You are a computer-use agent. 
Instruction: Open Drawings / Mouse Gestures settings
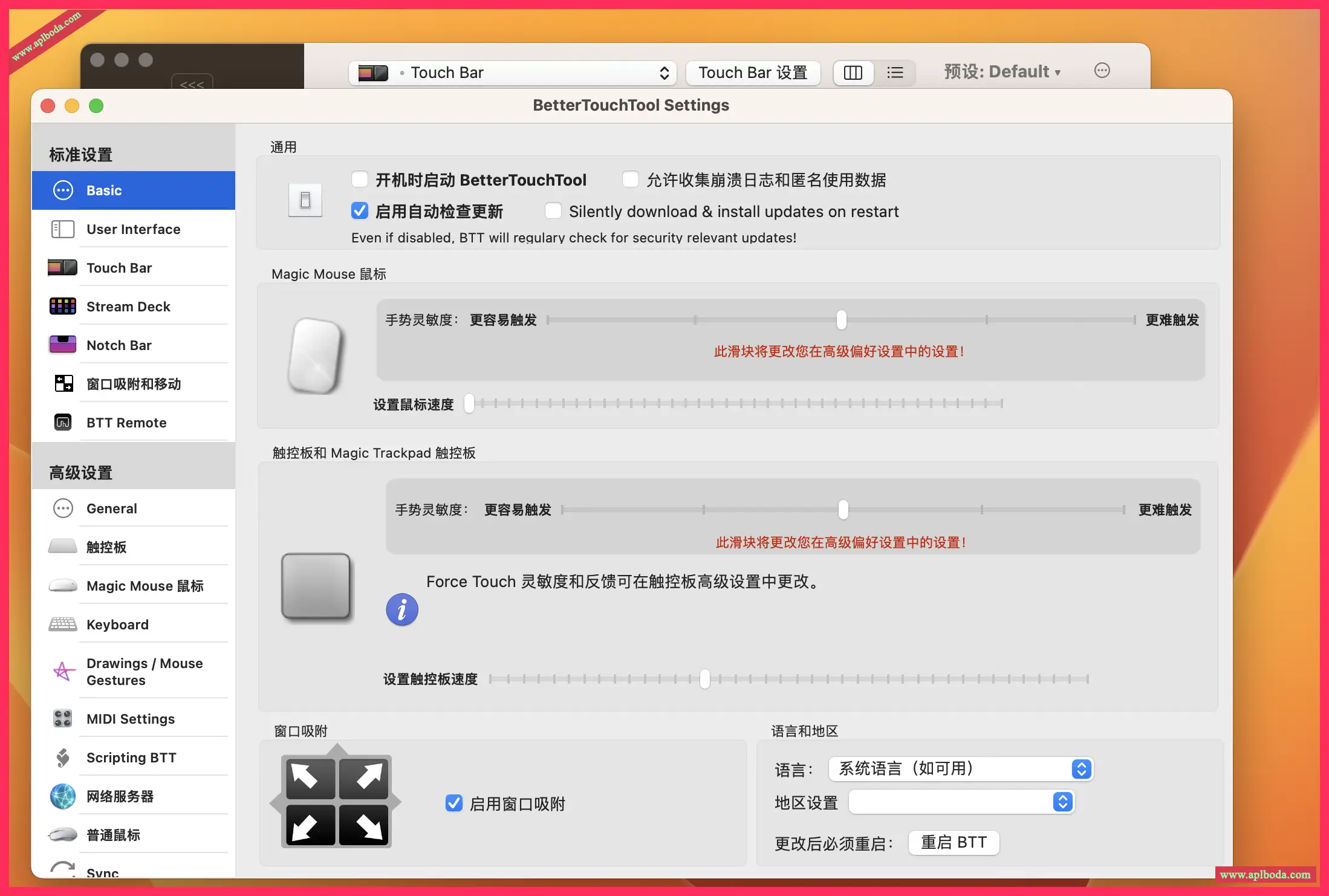click(x=133, y=672)
